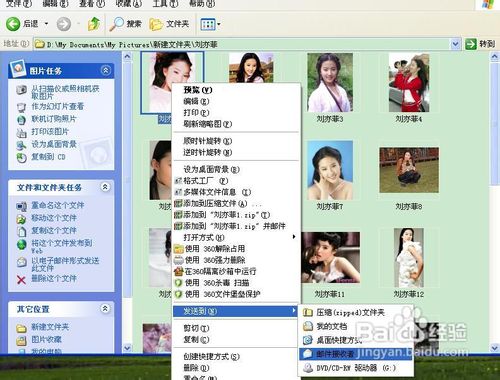Send to 我的文档
Screen dimensions: 500x380
pyautogui.click(x=356, y=326)
